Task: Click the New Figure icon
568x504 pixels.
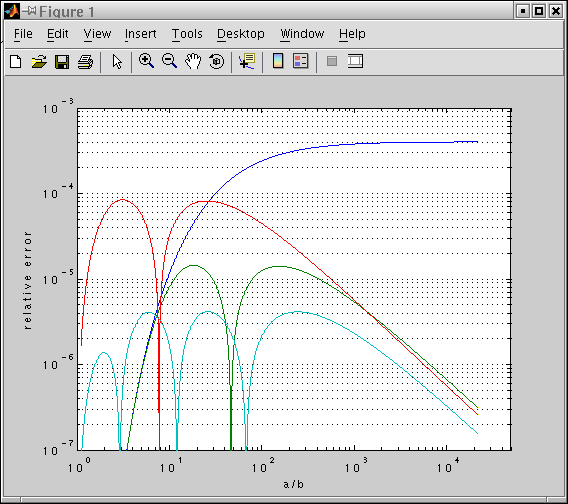Action: pos(16,62)
